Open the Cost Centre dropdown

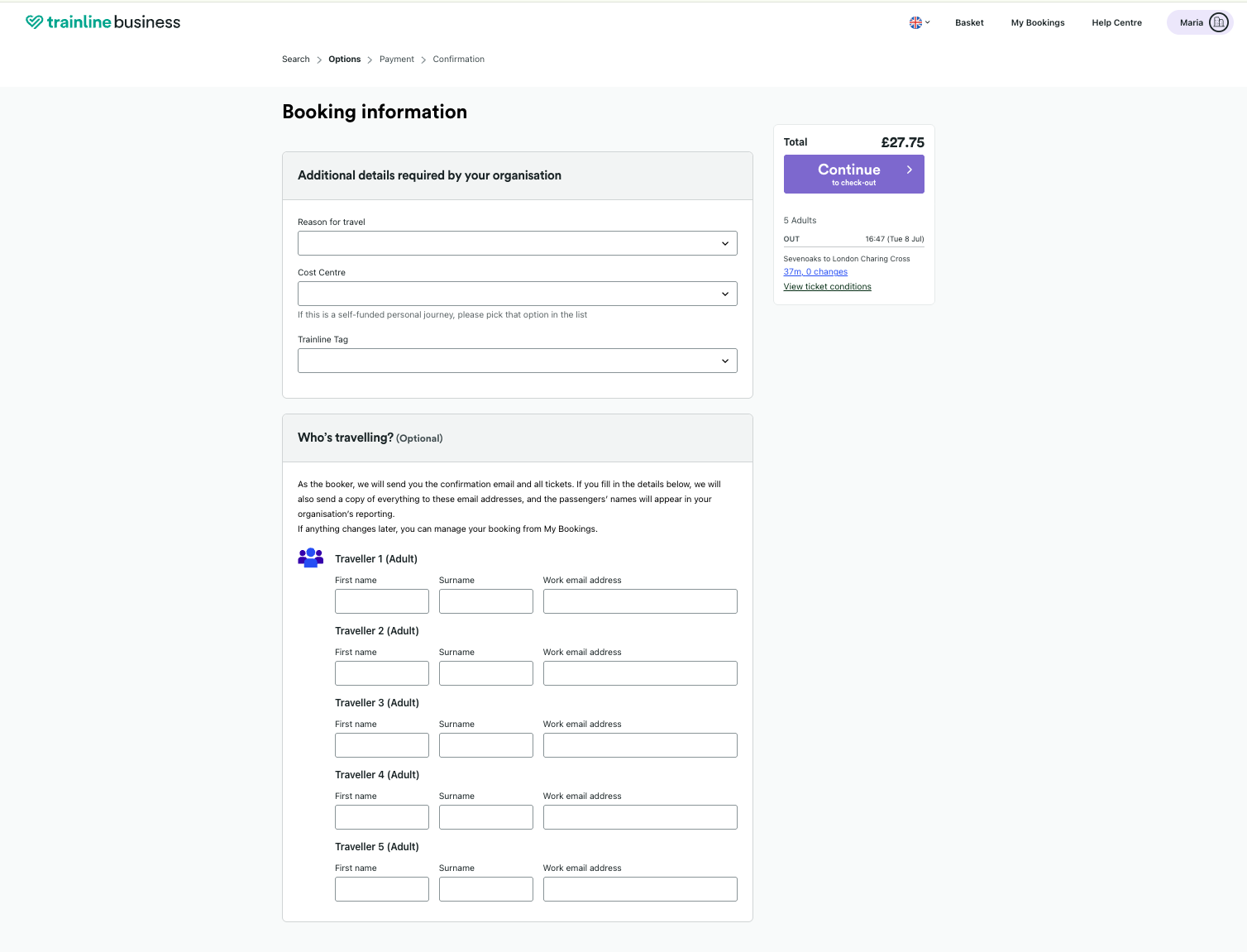click(518, 294)
